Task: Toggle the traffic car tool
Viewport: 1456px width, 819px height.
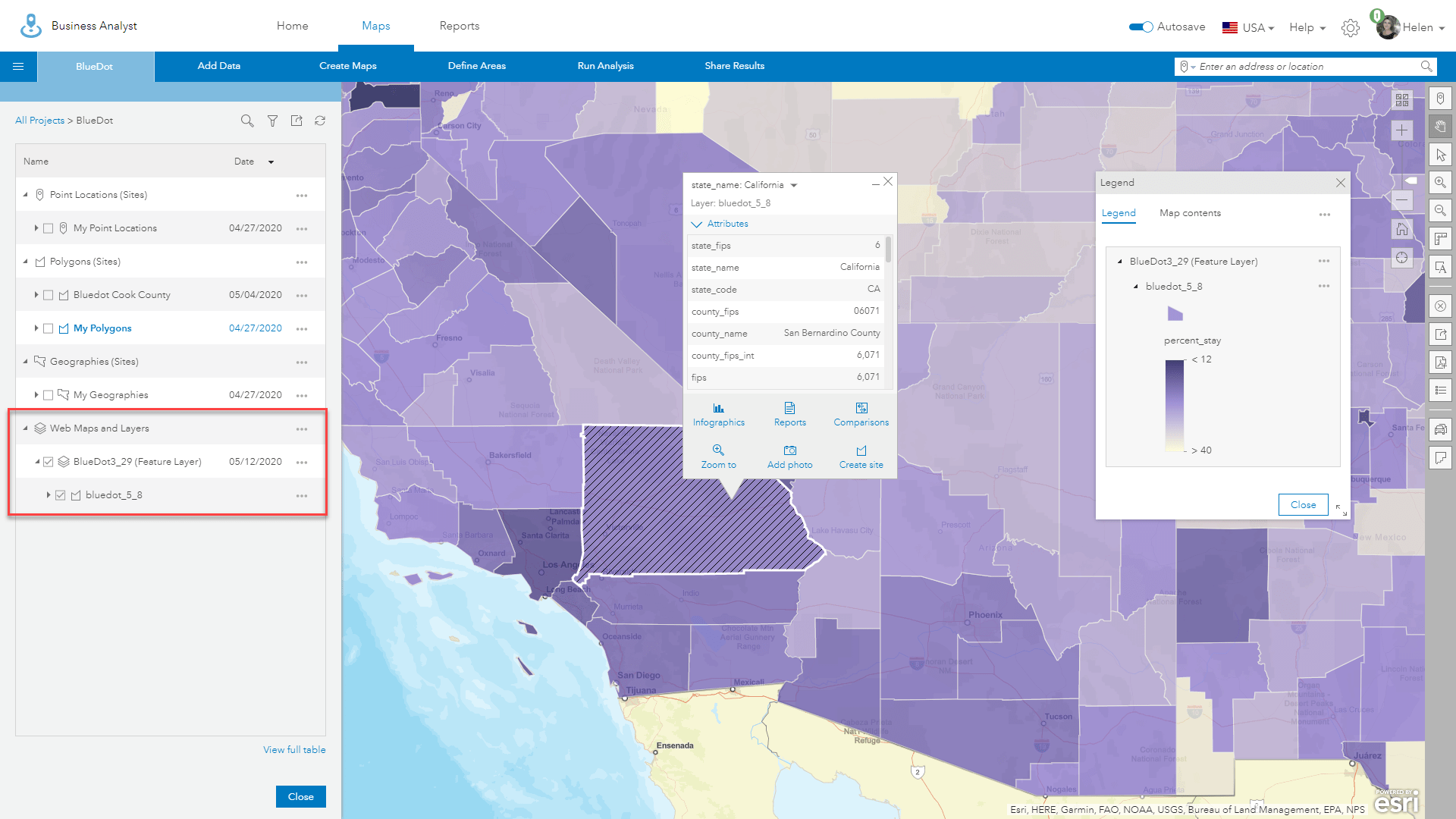Action: 1440,430
